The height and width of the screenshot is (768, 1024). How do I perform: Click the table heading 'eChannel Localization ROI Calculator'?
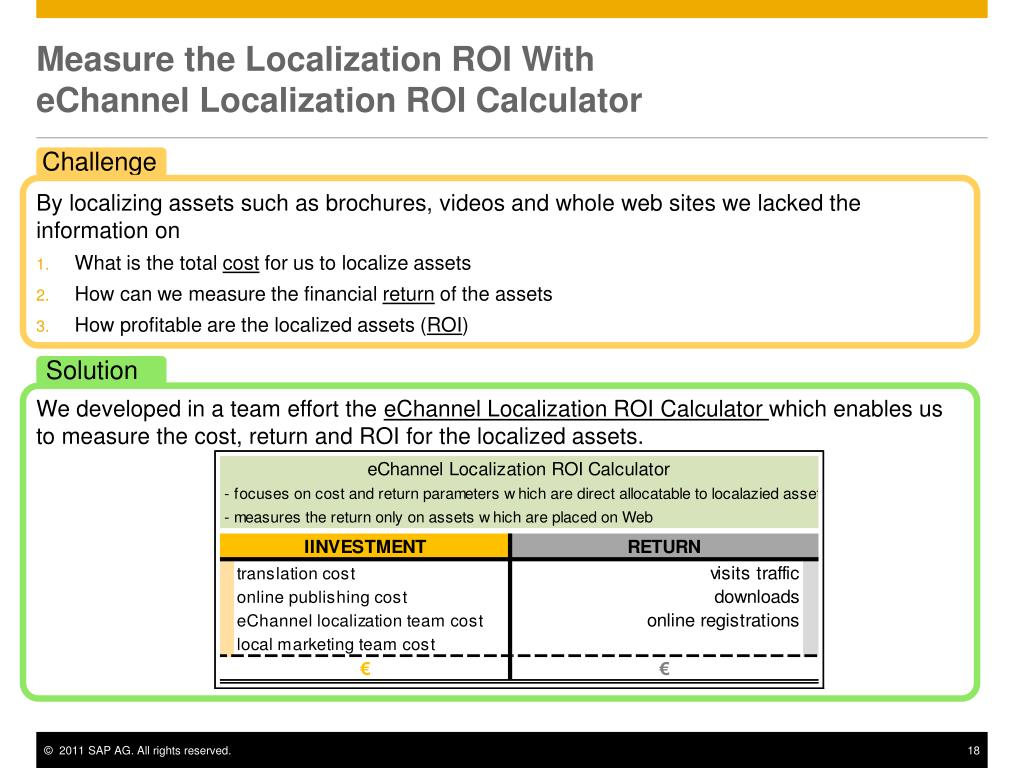click(519, 470)
